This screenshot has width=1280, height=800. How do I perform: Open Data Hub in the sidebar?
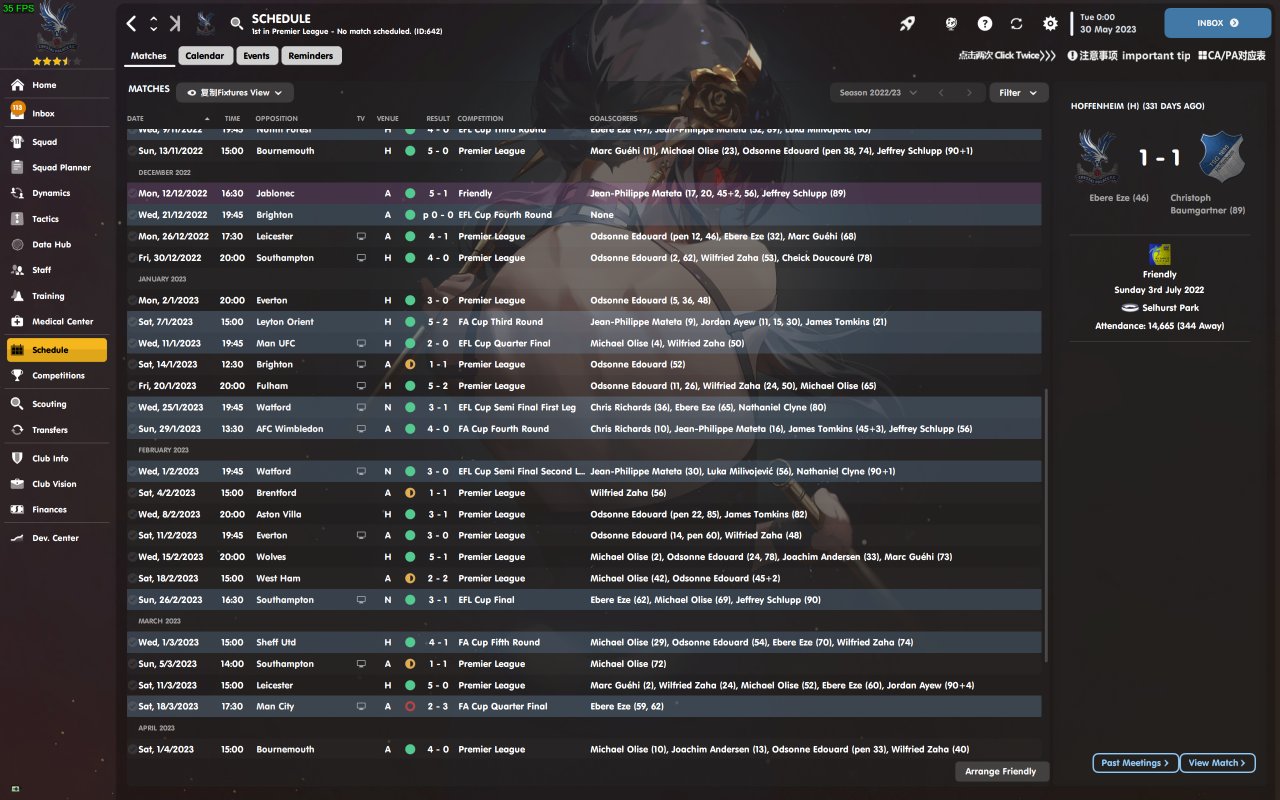pyautogui.click(x=58, y=245)
